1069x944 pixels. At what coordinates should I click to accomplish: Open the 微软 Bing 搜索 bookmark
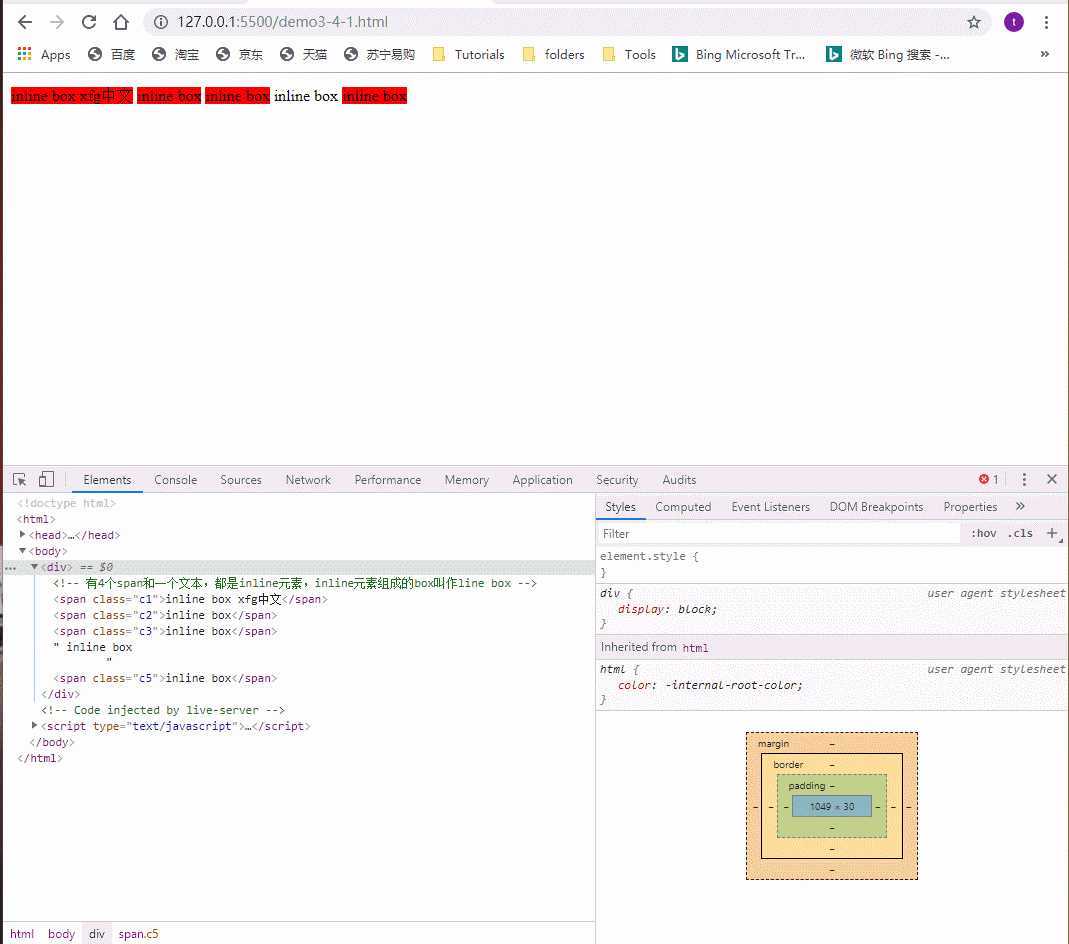pos(888,55)
